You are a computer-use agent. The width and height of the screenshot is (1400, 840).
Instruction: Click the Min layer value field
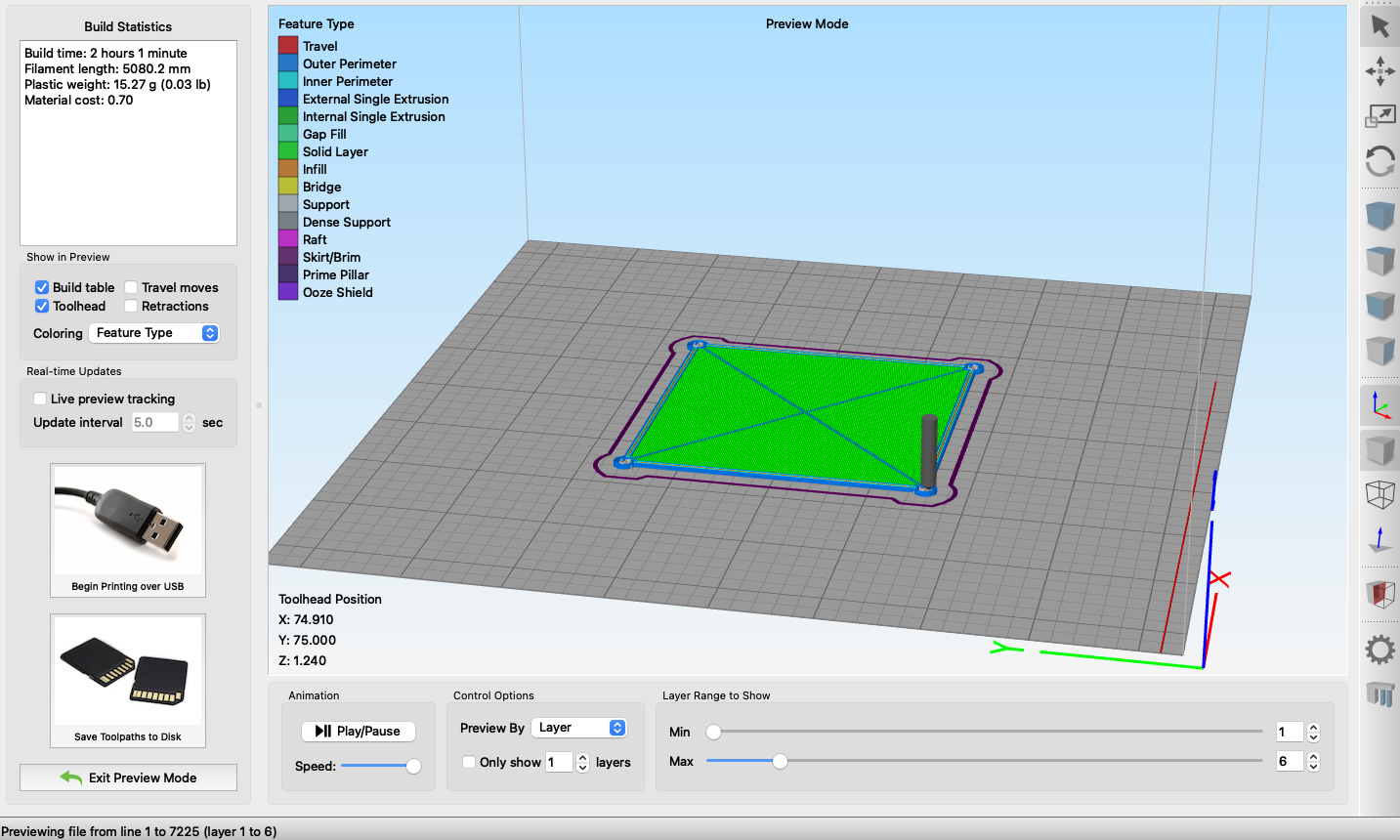(x=1290, y=732)
